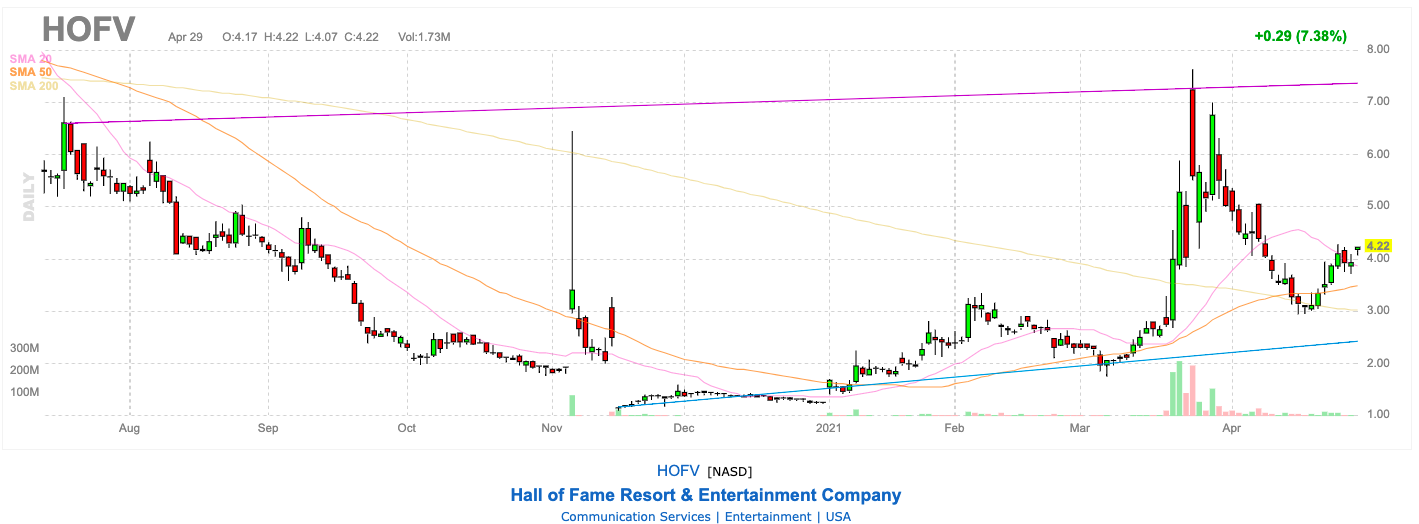Image resolution: width=1419 pixels, height=524 pixels.
Task: Click the 7.00 price axis label
Action: click(x=1378, y=102)
